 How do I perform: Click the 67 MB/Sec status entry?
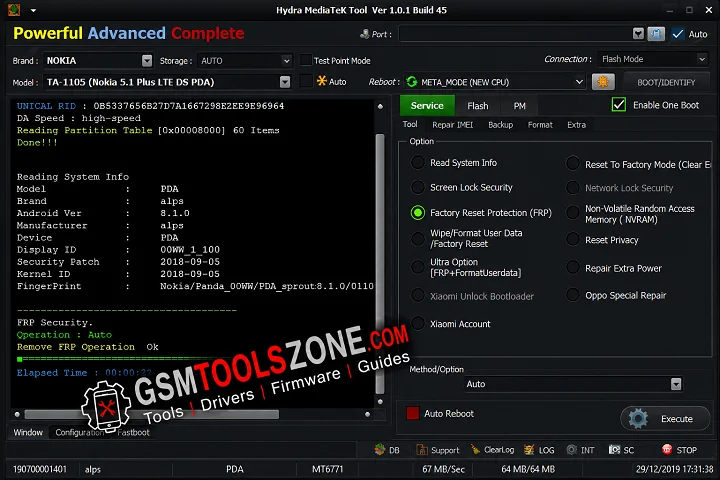pos(444,469)
